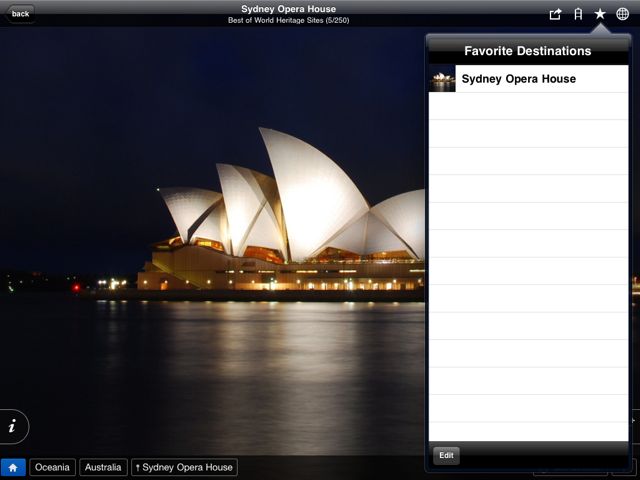The image size is (640, 480).
Task: Show info with the i button
Action: pyautogui.click(x=13, y=426)
